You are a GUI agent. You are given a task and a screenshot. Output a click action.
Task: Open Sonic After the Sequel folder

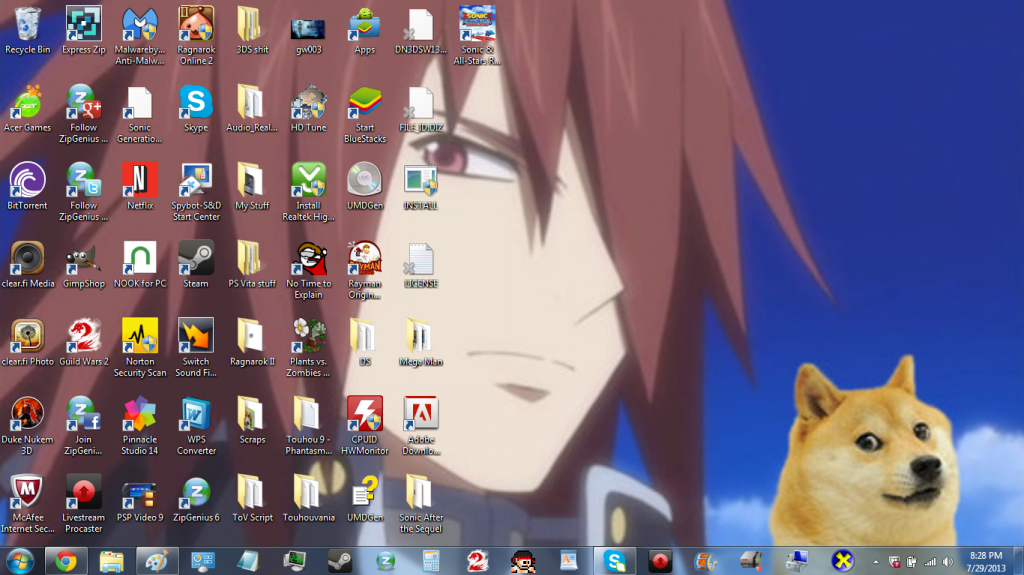(x=421, y=504)
